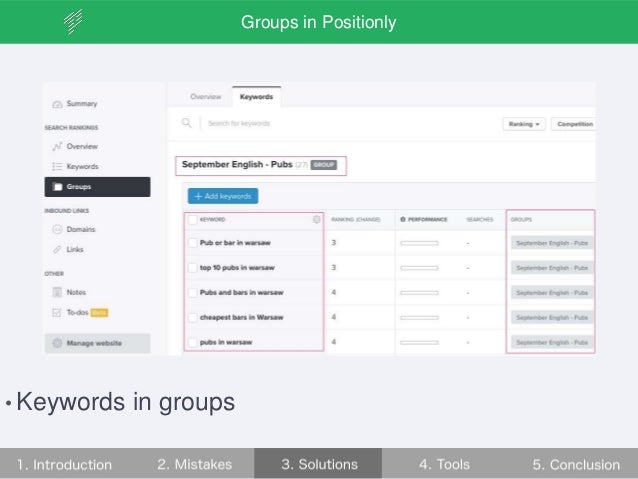Click 'September English - Pubs' group title
This screenshot has width=638, height=479.
pyautogui.click(x=237, y=164)
